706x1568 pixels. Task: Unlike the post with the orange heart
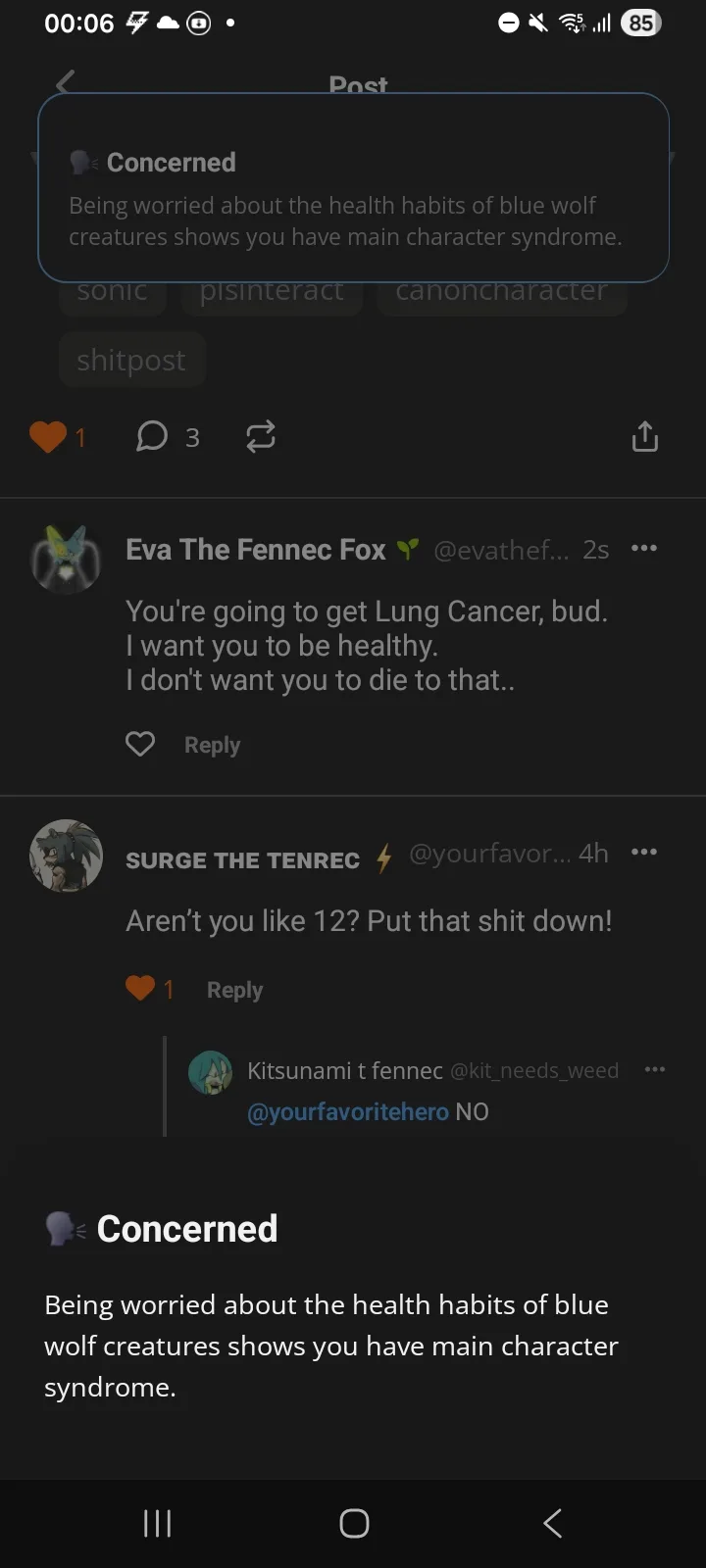click(x=48, y=437)
